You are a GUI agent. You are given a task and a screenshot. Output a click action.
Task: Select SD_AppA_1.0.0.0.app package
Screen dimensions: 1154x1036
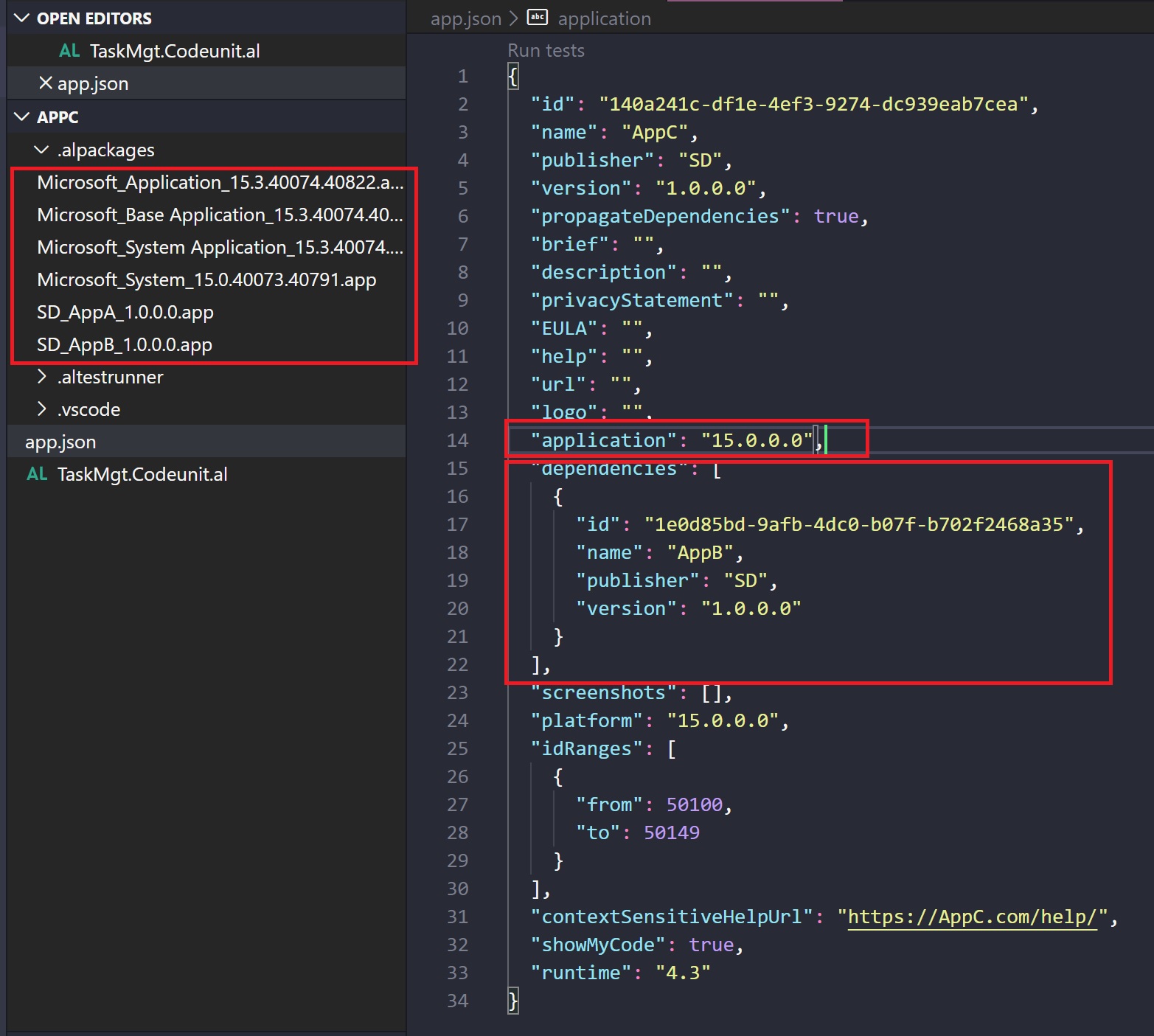click(125, 312)
